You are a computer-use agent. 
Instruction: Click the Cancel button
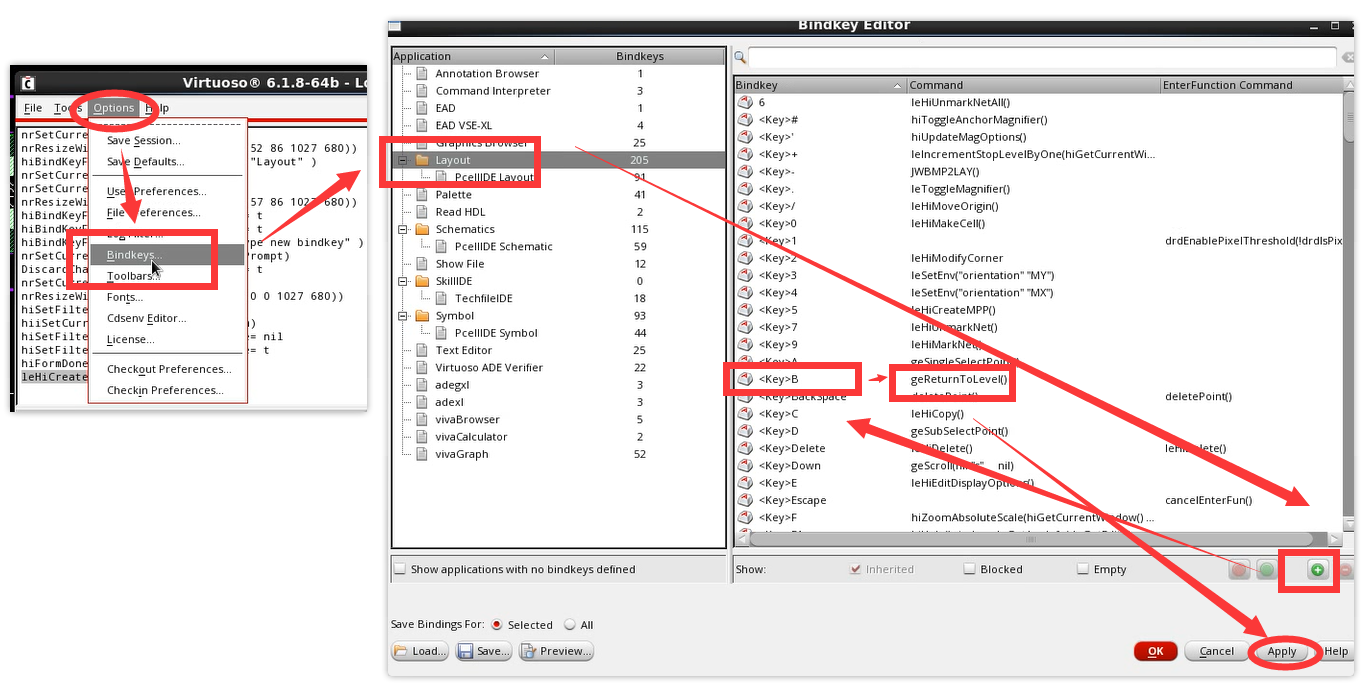(x=1217, y=651)
